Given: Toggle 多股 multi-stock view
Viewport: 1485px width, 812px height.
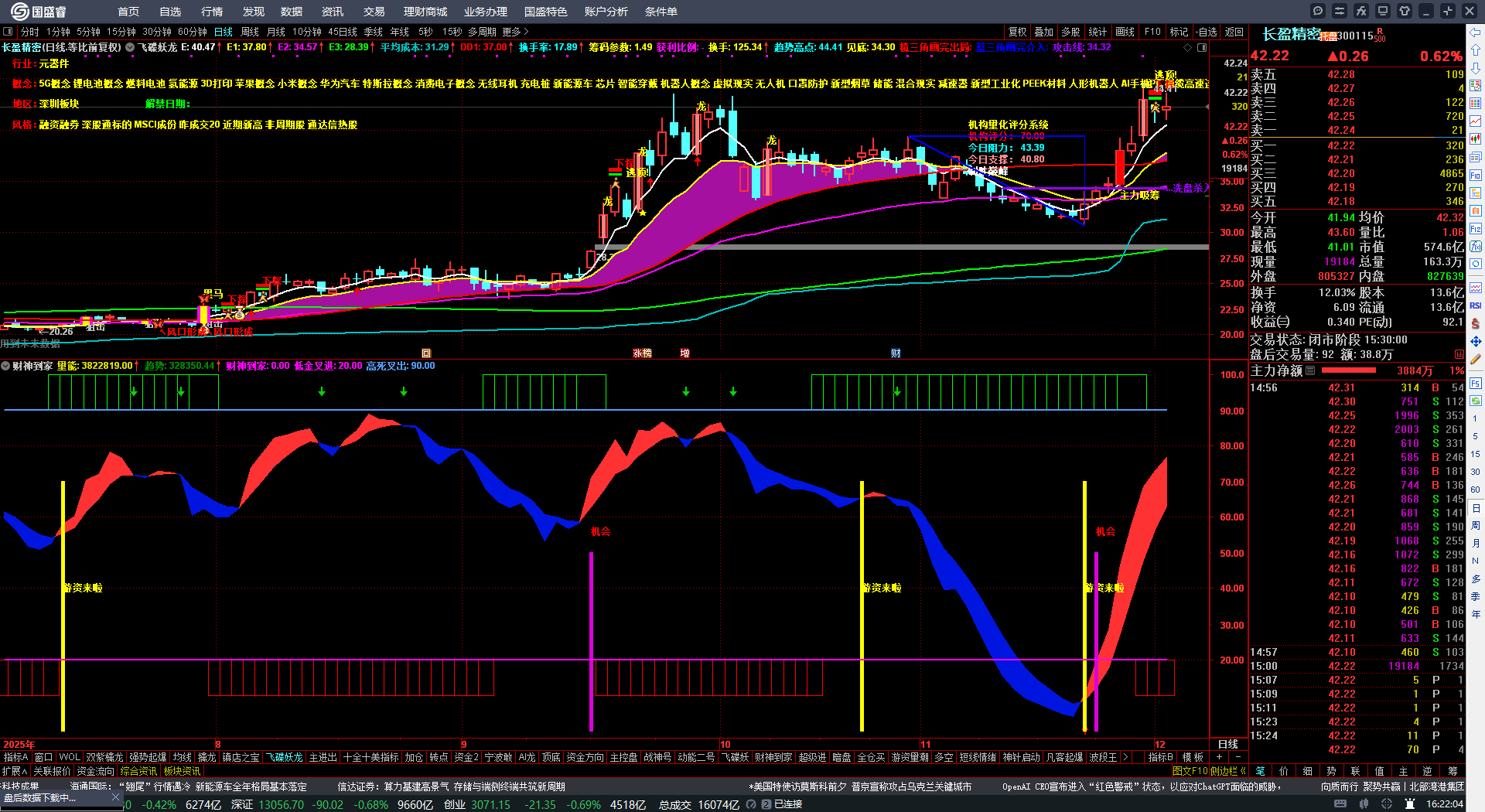Looking at the screenshot, I should pyautogui.click(x=1070, y=32).
